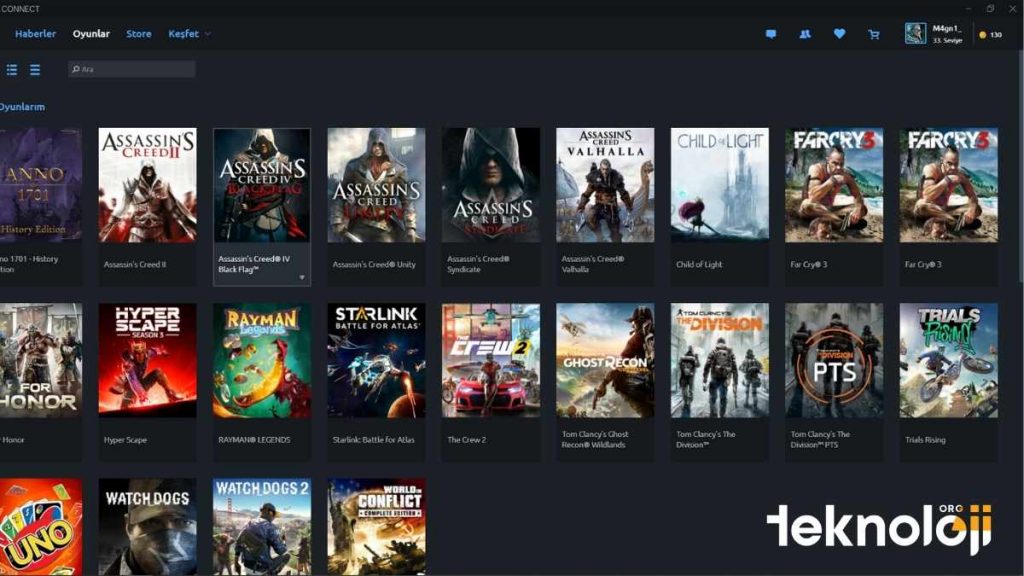1024x576 pixels.
Task: Click the M4gn1_ profile avatar
Action: pyautogui.click(x=915, y=33)
